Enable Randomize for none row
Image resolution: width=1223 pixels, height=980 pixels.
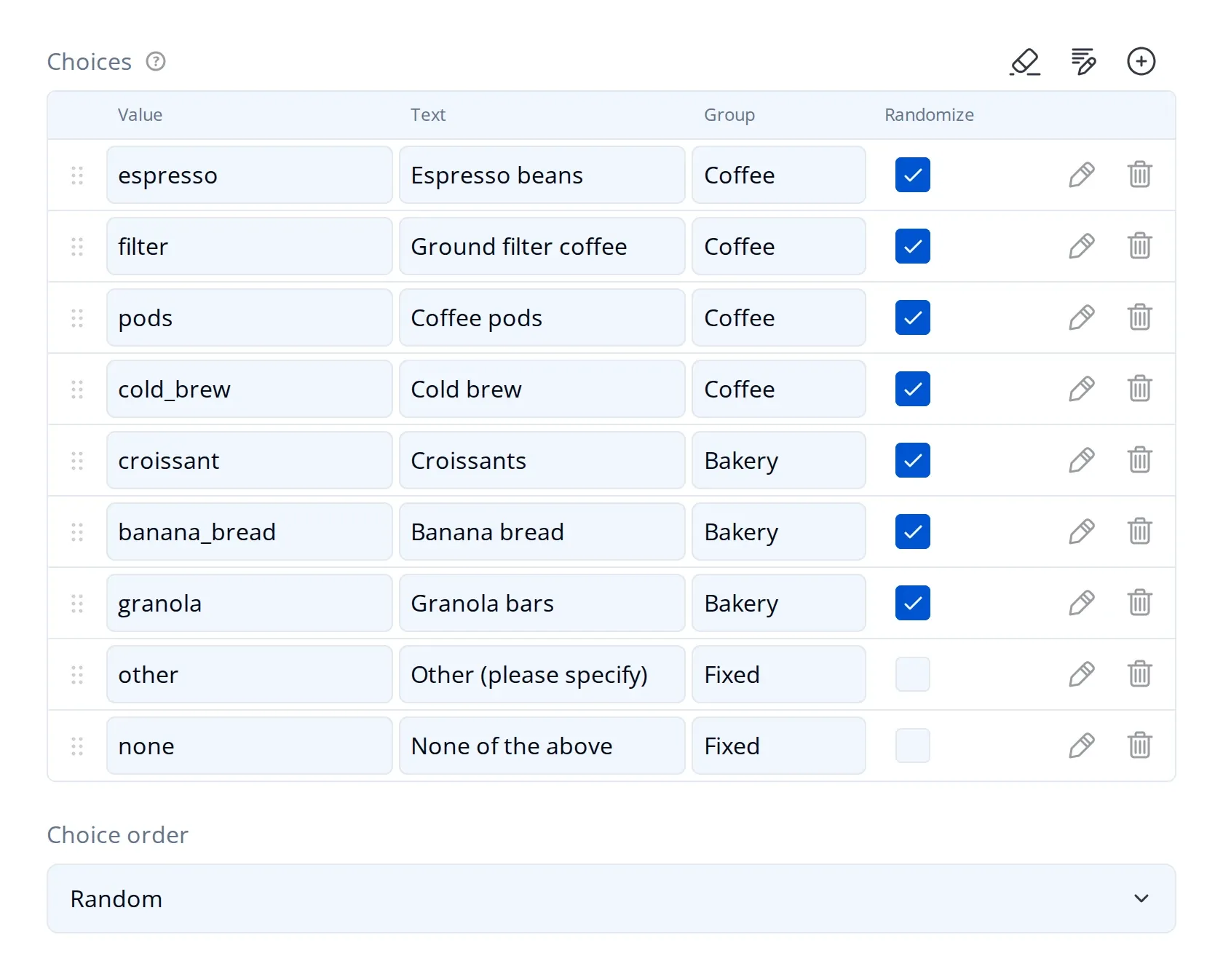pyautogui.click(x=913, y=746)
